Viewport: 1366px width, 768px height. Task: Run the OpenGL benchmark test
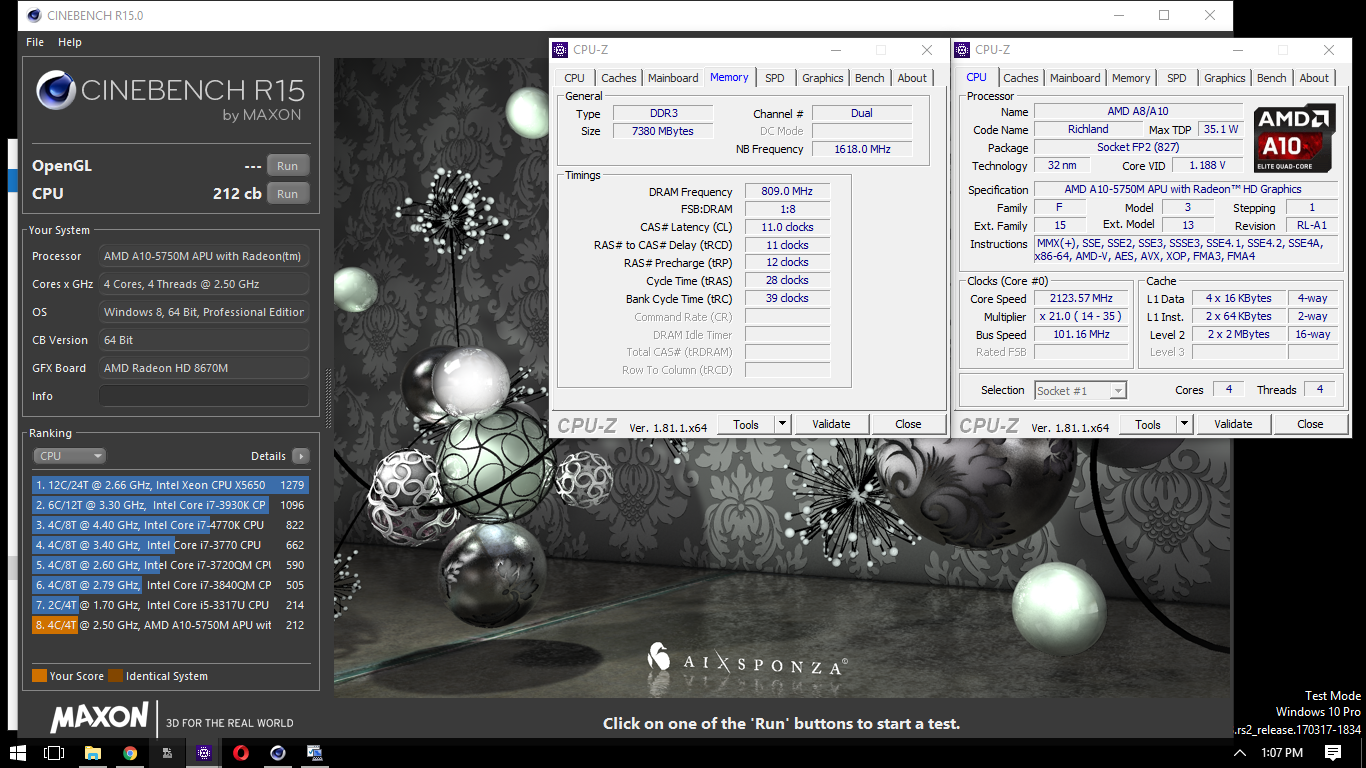click(x=288, y=166)
